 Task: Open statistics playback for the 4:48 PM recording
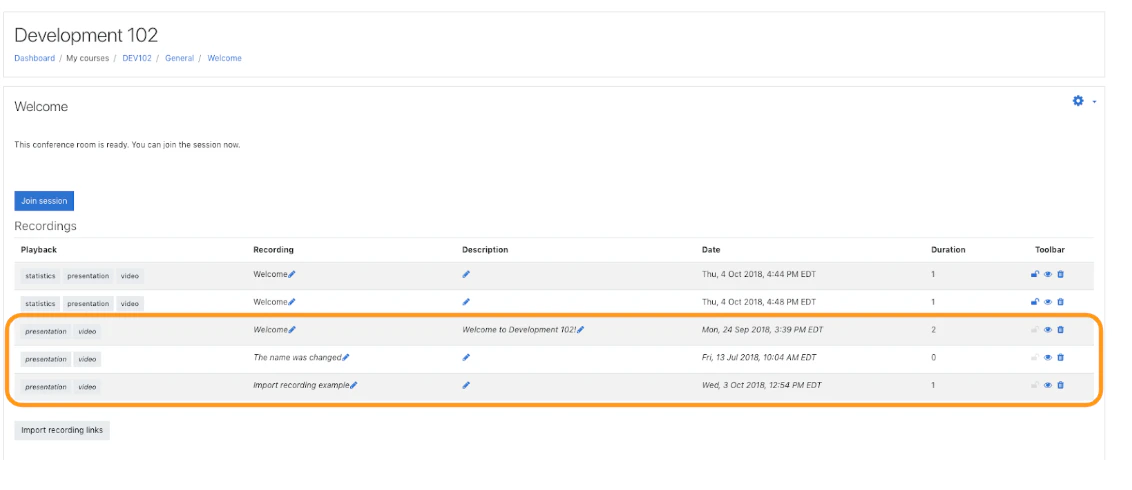click(x=40, y=304)
